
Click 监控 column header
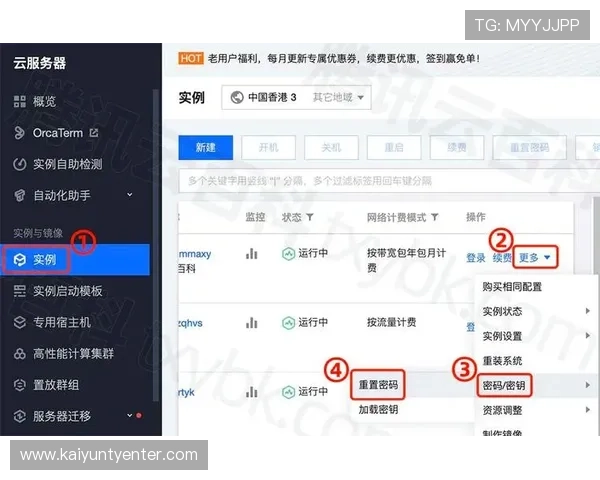click(255, 217)
